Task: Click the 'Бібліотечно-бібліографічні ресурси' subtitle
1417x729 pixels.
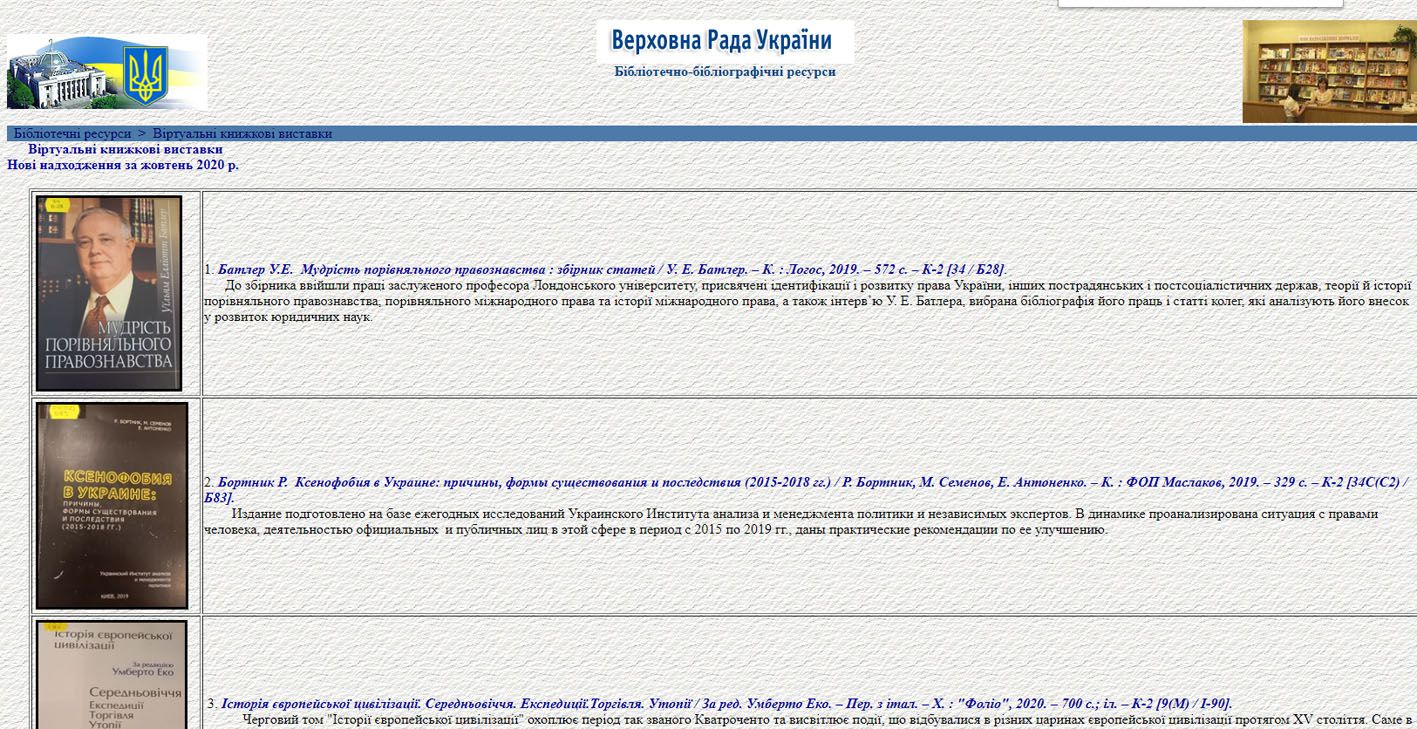Action: (x=725, y=72)
